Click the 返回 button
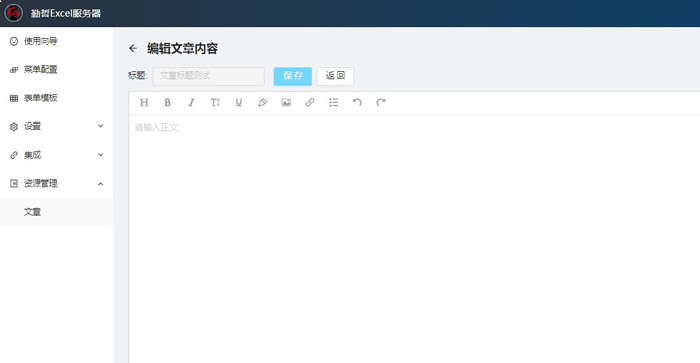 pos(335,76)
